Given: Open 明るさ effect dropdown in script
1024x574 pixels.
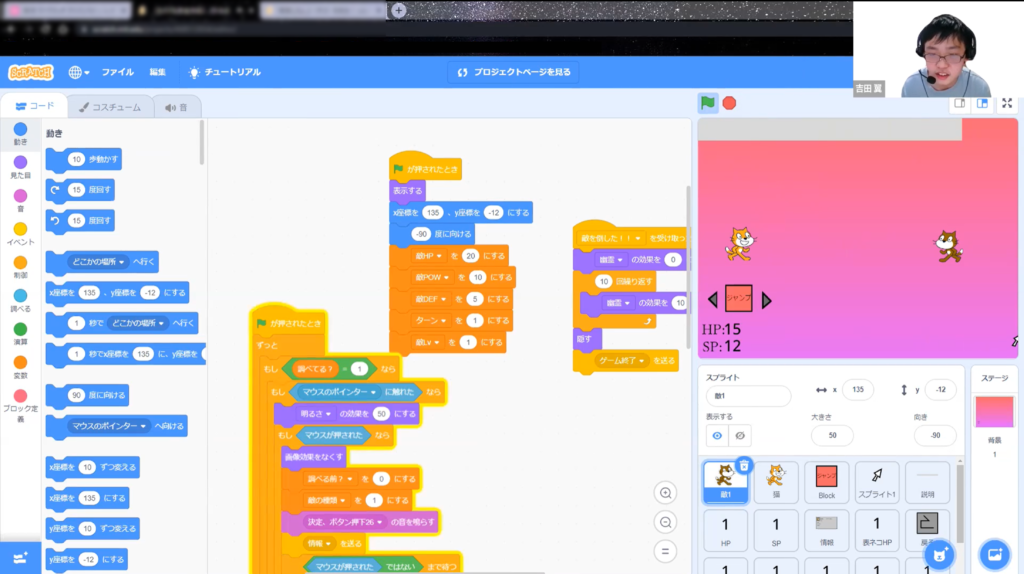Looking at the screenshot, I should [315, 414].
